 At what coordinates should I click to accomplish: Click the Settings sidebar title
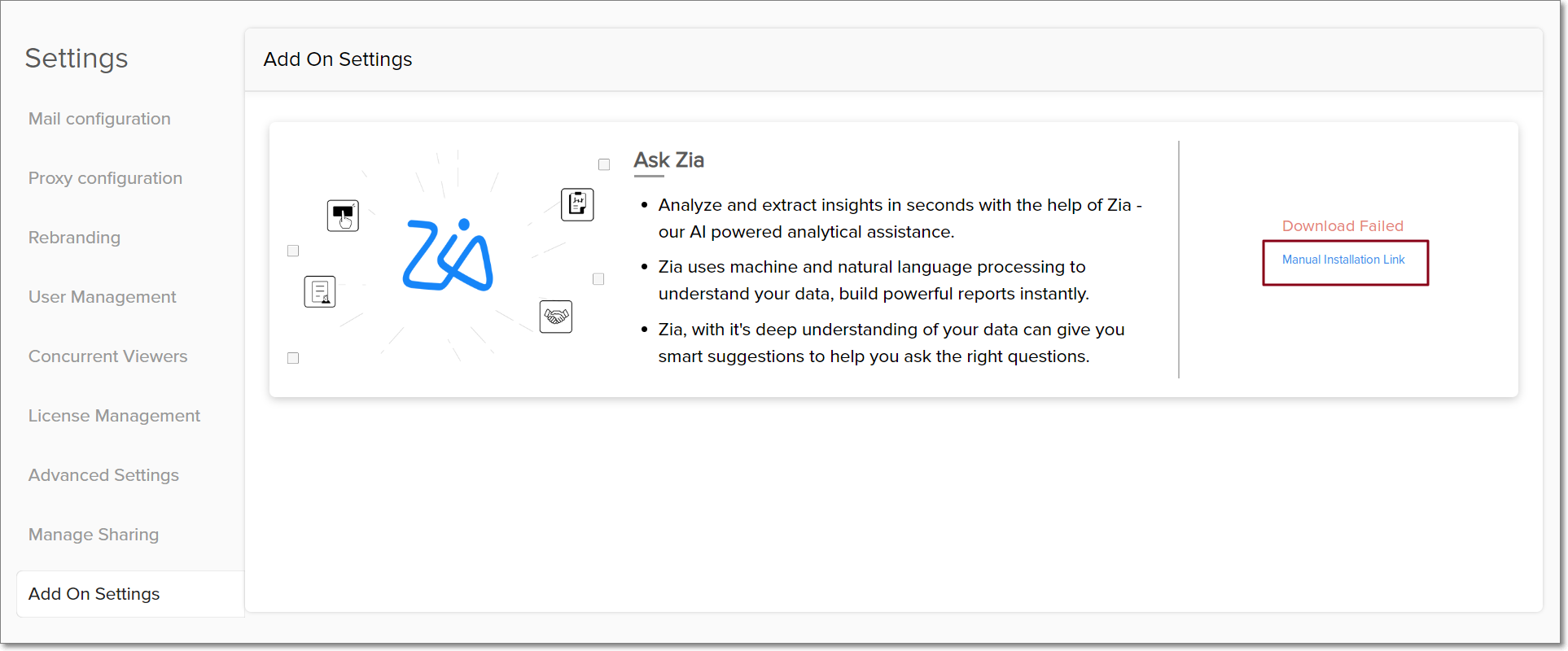point(77,59)
